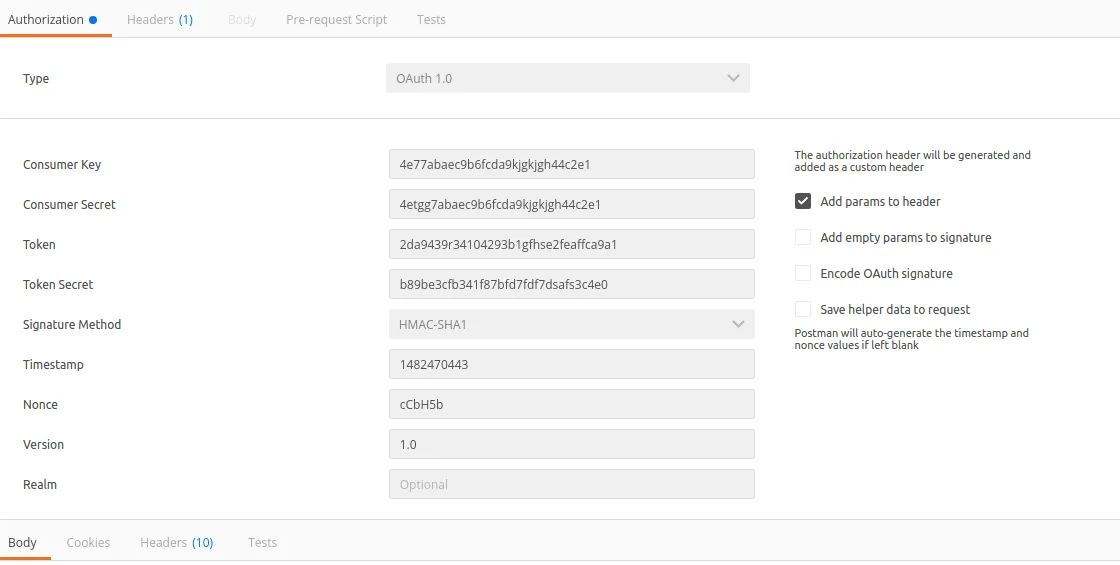Click into the Token Secret field
Viewport: 1120px width, 565px height.
click(571, 284)
